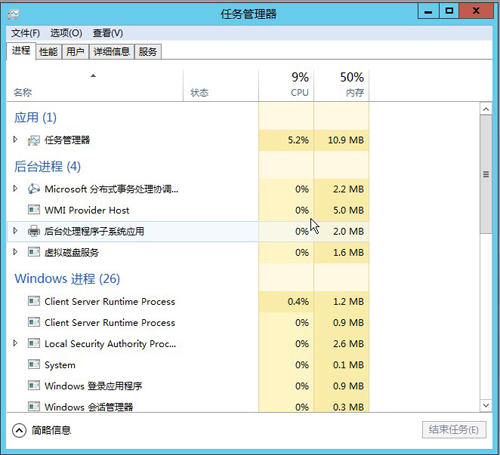The height and width of the screenshot is (455, 500).
Task: Click the 2.6 MB memory value
Action: pos(348,344)
